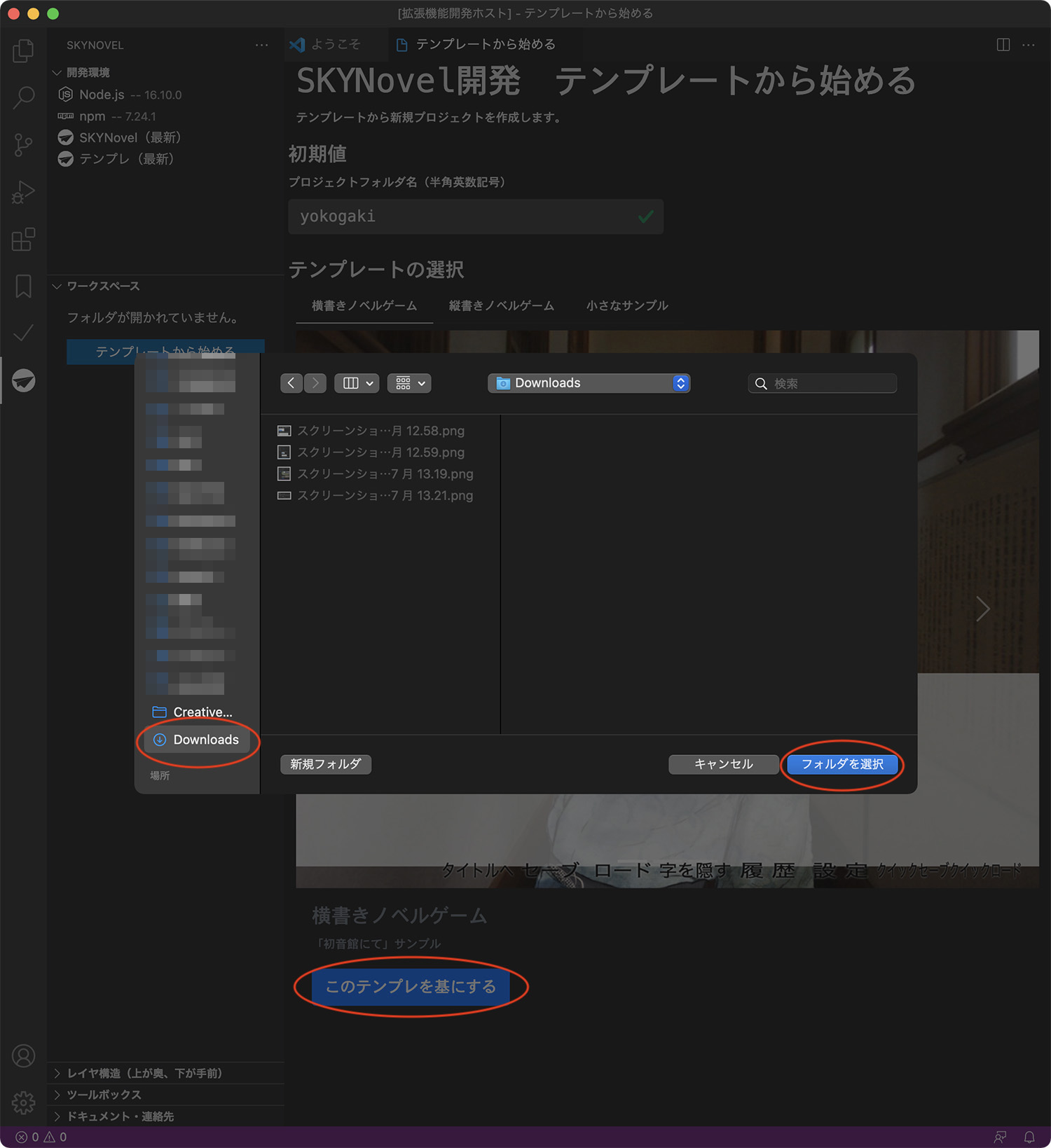Click the feedback icon in status bar
This screenshot has width=1051, height=1148.
(x=1000, y=1137)
